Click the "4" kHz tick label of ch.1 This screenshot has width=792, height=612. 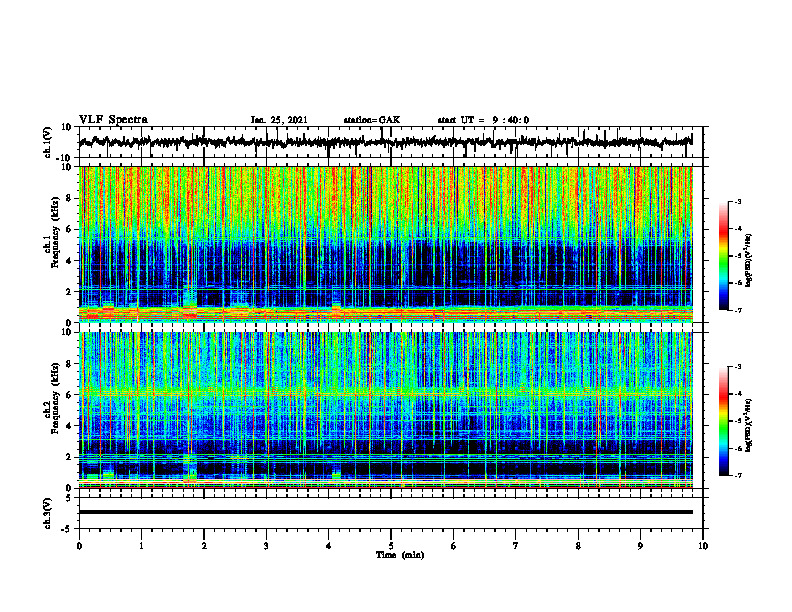tap(69, 261)
